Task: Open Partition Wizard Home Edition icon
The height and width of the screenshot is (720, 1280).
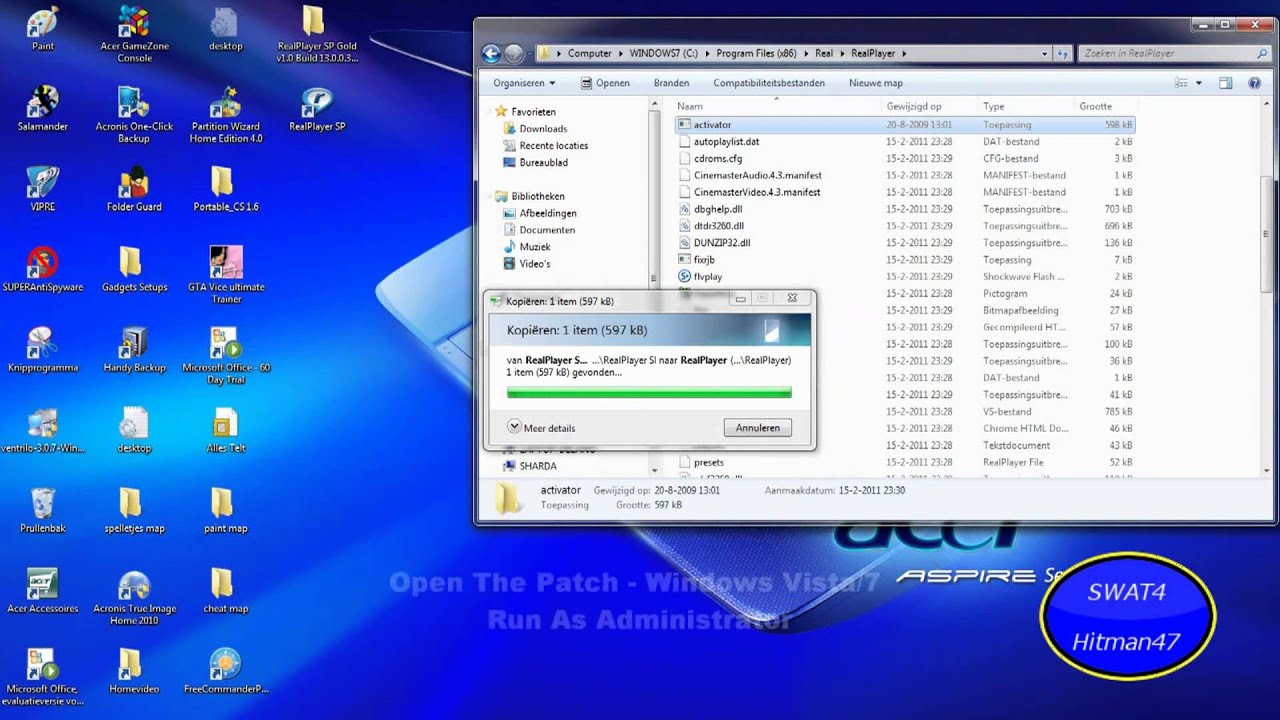Action: pyautogui.click(x=226, y=114)
